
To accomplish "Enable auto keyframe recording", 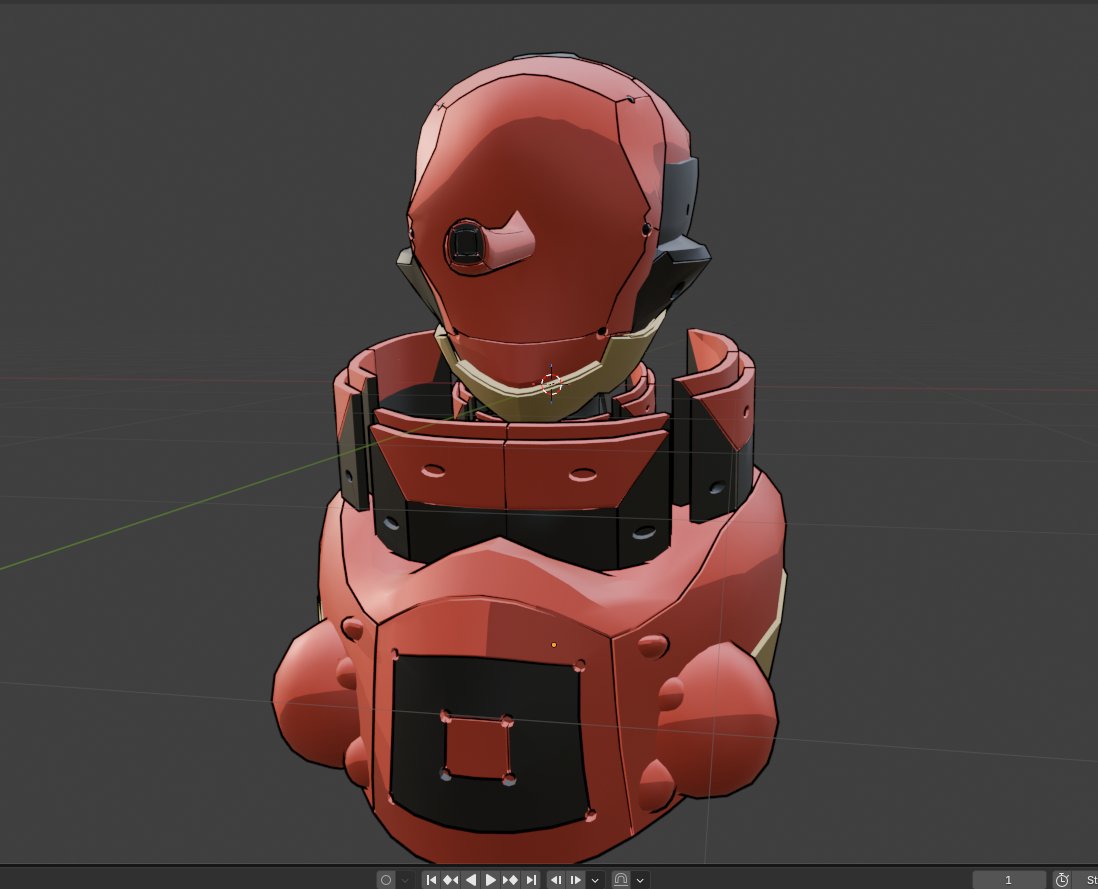I will tap(386, 879).
